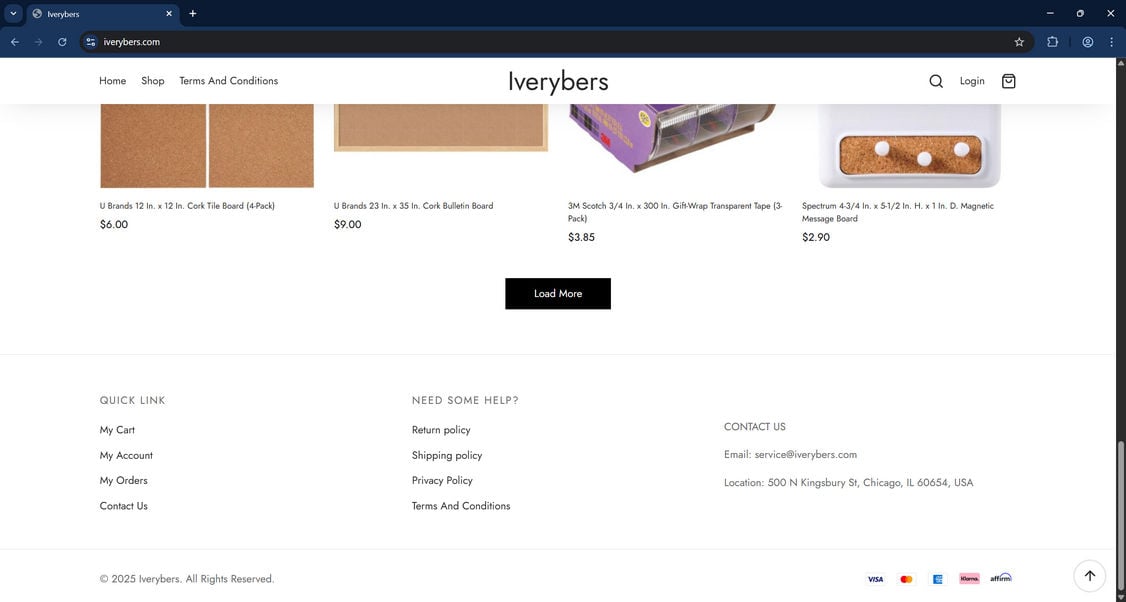Click the Login link in header
Viewport: 1126px width, 602px height.
pyautogui.click(x=972, y=81)
